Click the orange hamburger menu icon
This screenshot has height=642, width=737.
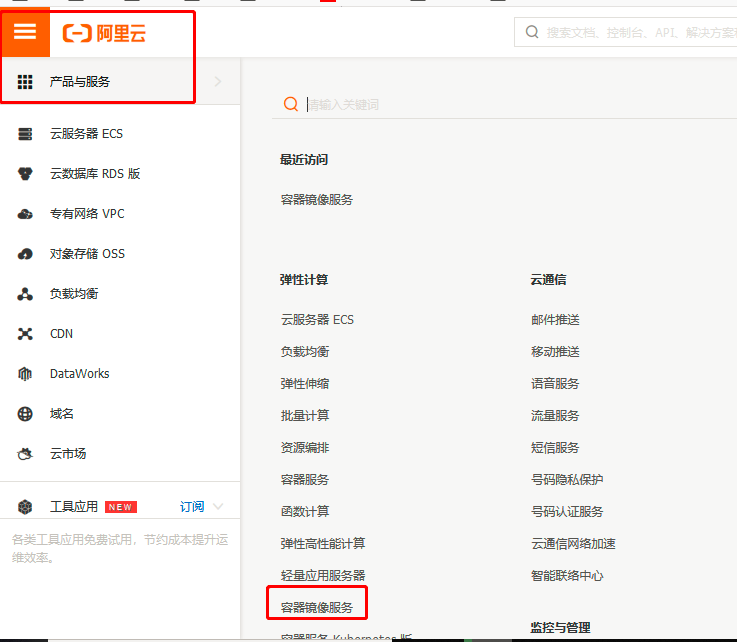25,32
